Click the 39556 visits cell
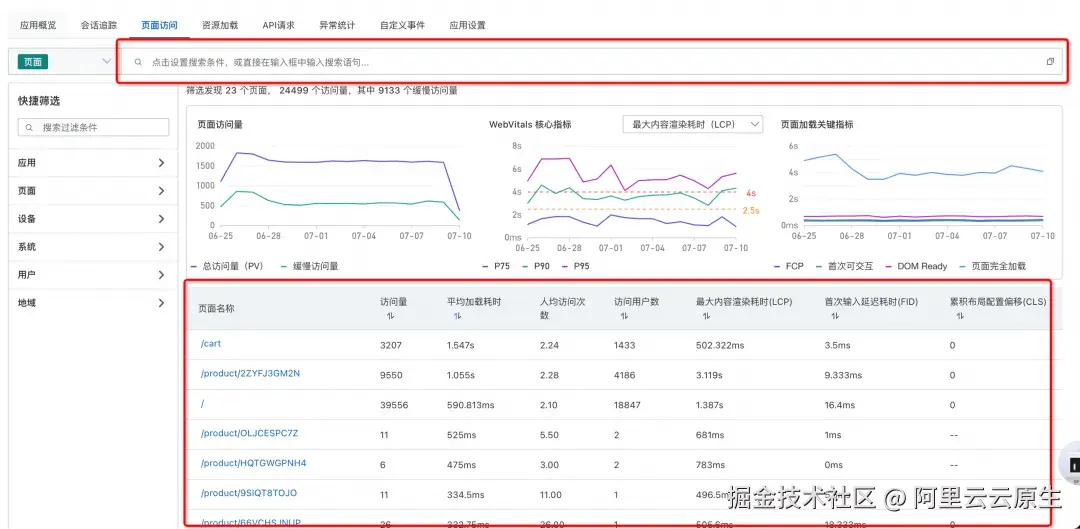Image resolution: width=1080 pixels, height=529 pixels. pyautogui.click(x=394, y=405)
